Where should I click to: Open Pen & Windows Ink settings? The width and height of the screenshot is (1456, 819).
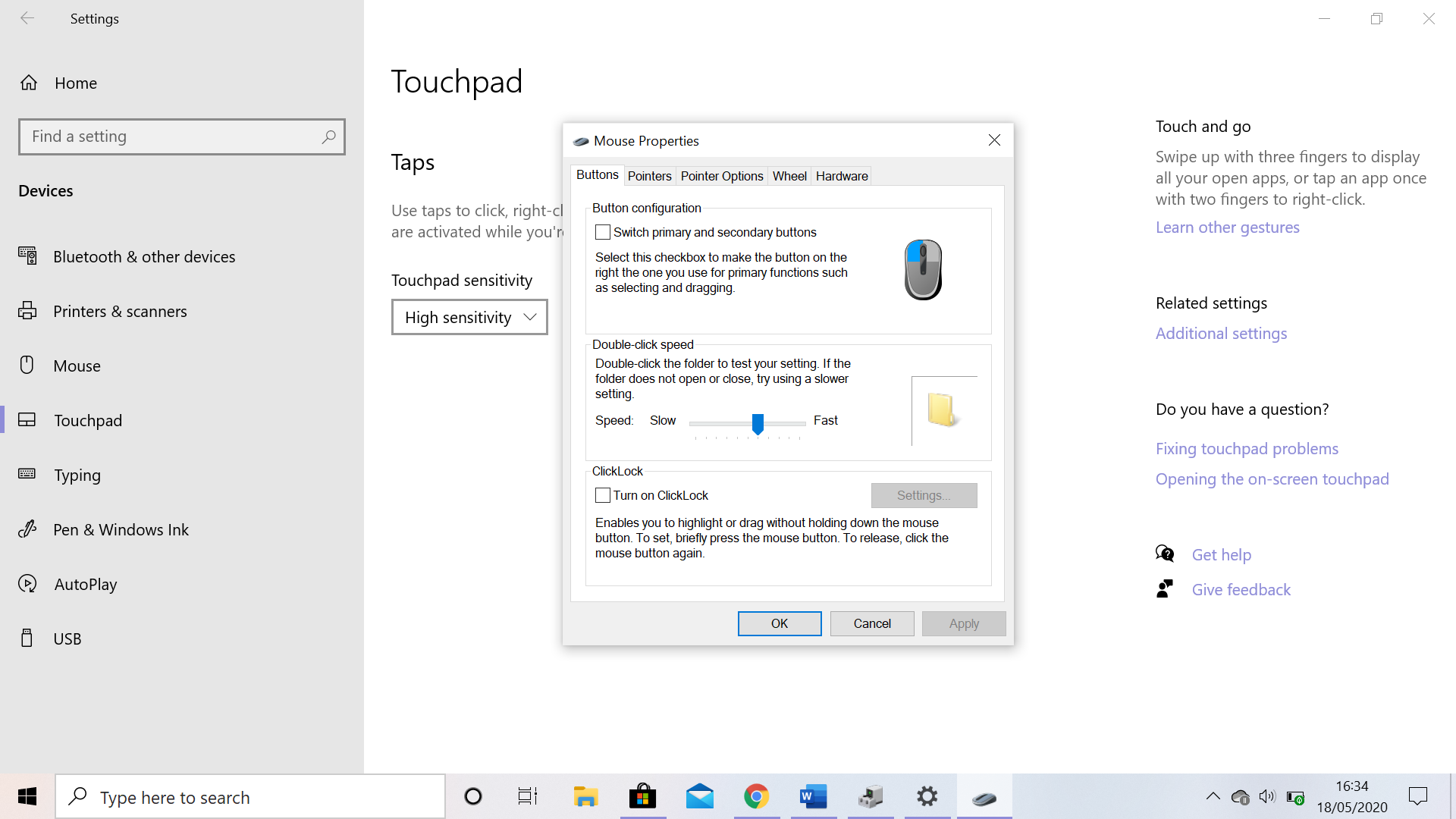pyautogui.click(x=121, y=529)
